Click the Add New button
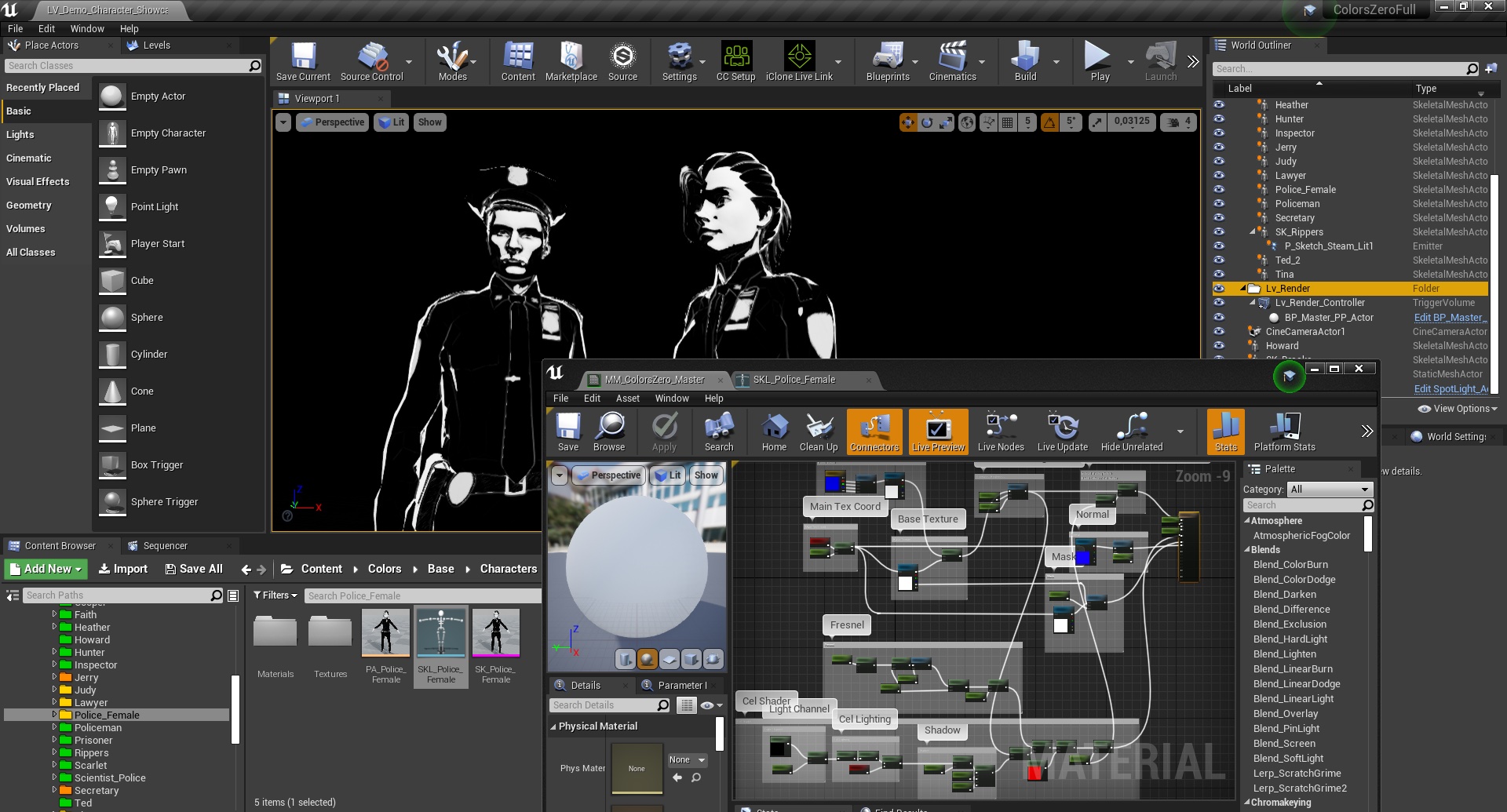This screenshot has height=812, width=1507. (x=46, y=569)
